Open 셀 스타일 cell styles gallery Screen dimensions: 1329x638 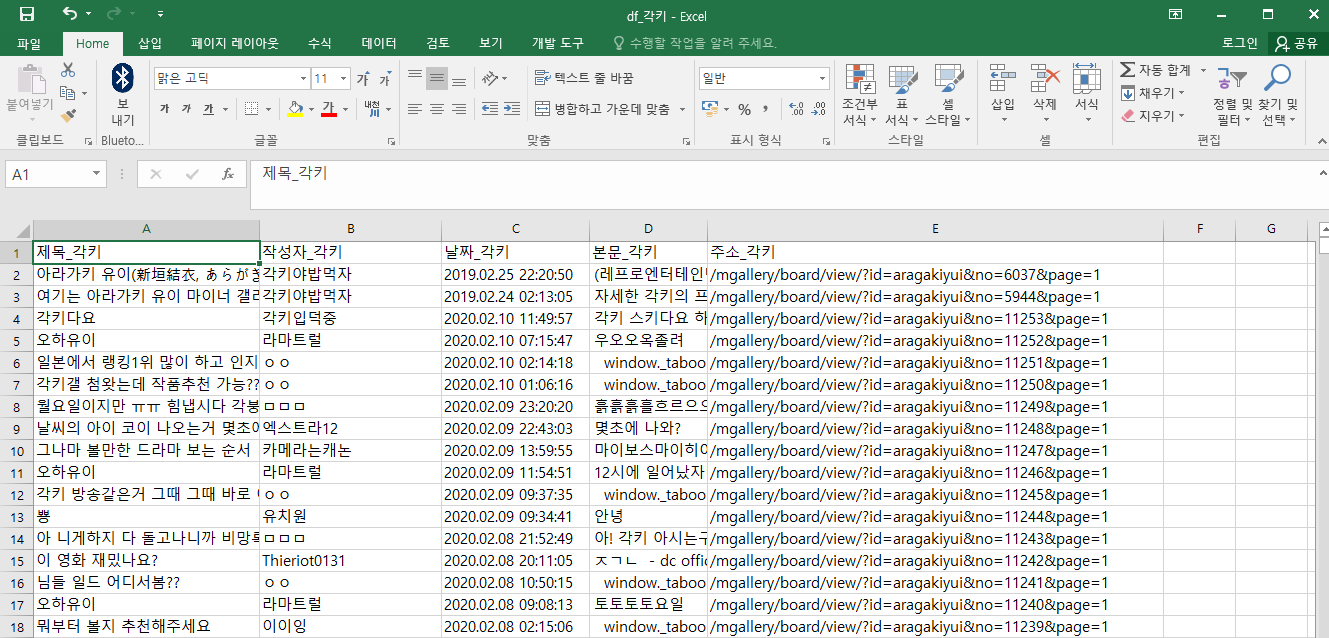click(x=947, y=94)
